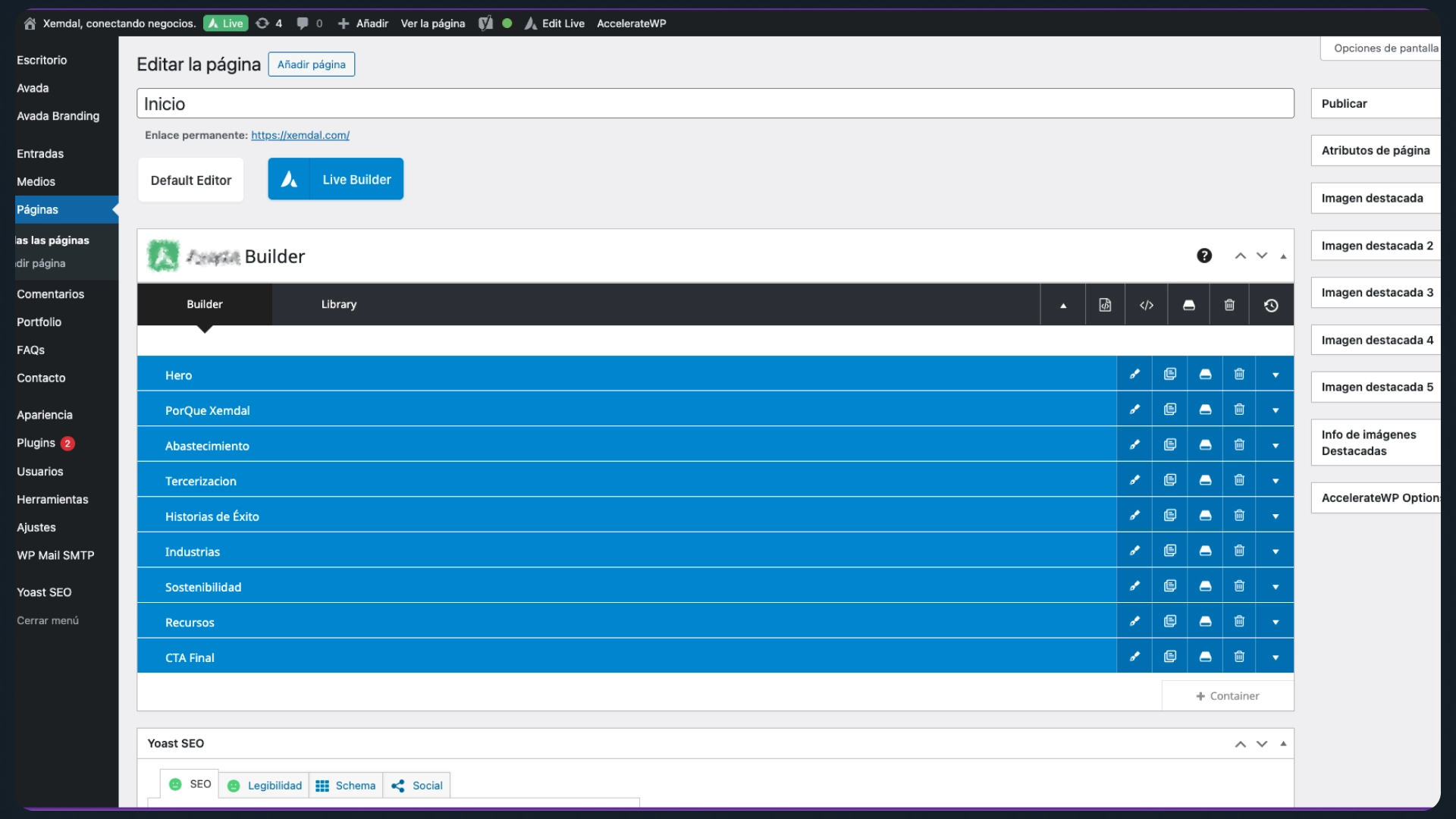The image size is (1456, 819).
Task: Save the Abastecimiento container to library
Action: coord(1205,445)
